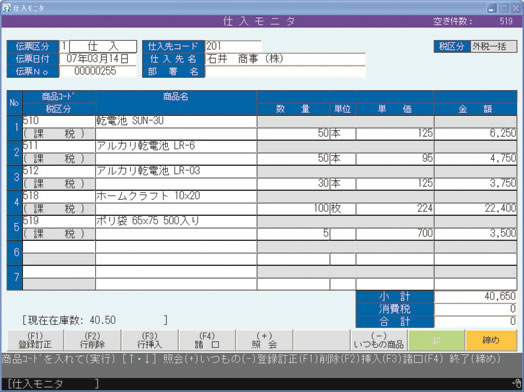
Task: Open the F4 諸口 function
Action: [x=207, y=340]
